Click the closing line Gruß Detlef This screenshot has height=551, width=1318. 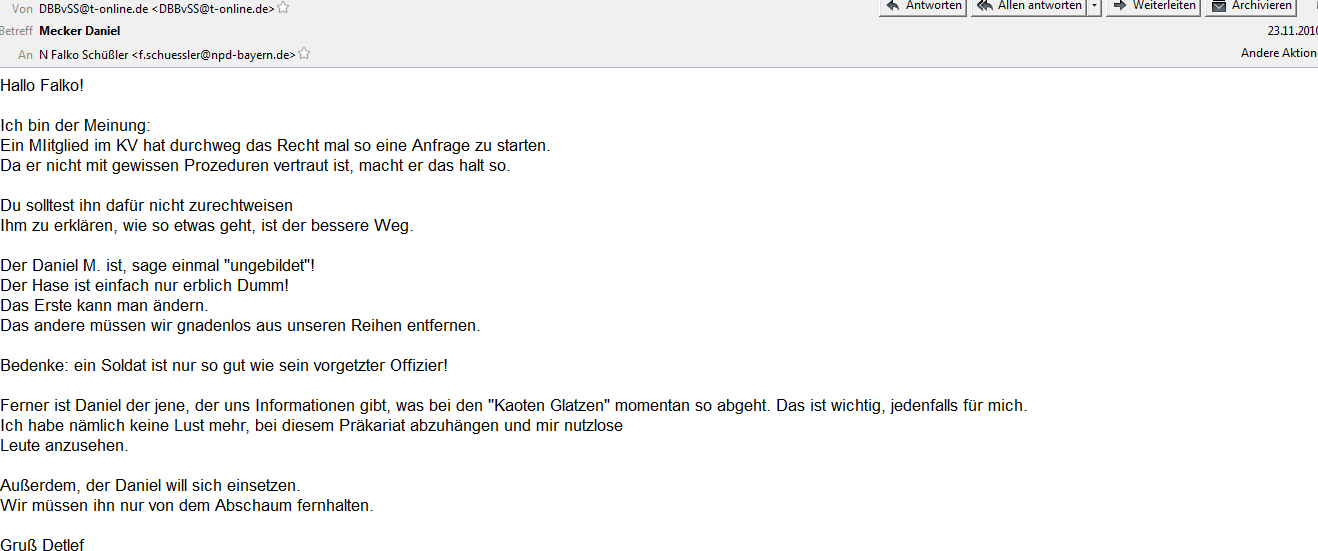click(42, 544)
